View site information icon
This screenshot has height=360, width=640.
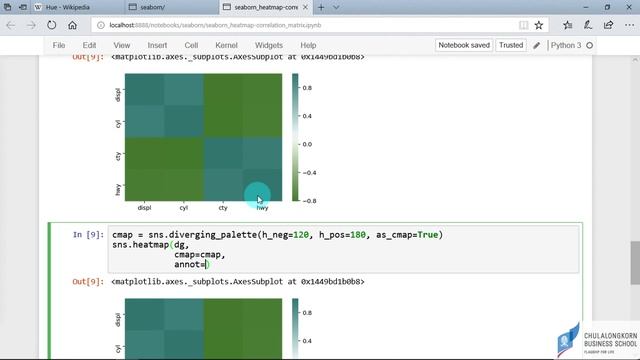[100, 25]
